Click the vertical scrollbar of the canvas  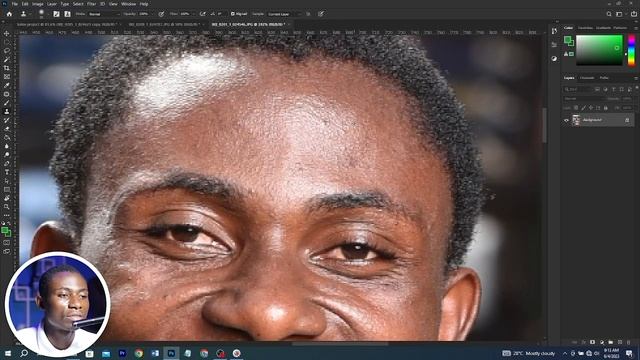click(544, 126)
